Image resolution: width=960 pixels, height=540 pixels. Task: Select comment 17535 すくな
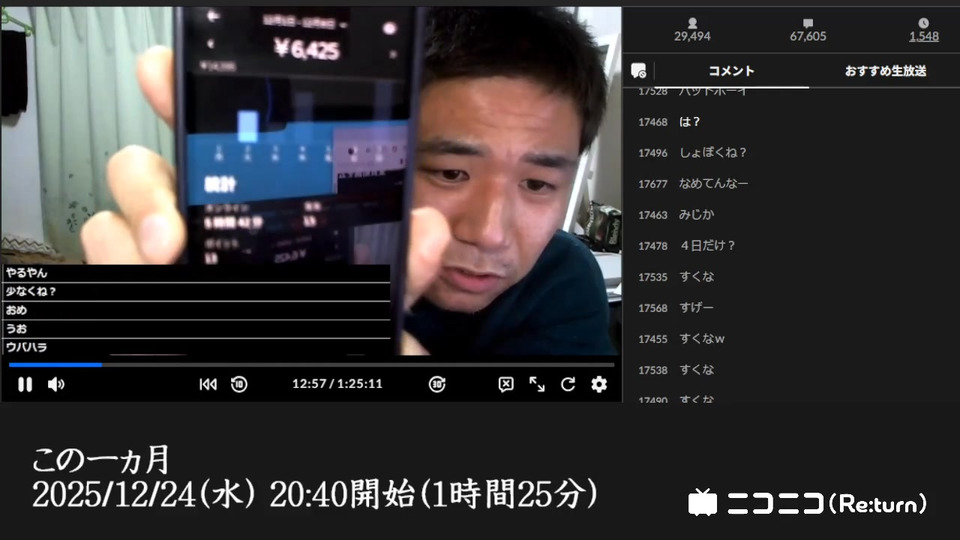pos(791,277)
